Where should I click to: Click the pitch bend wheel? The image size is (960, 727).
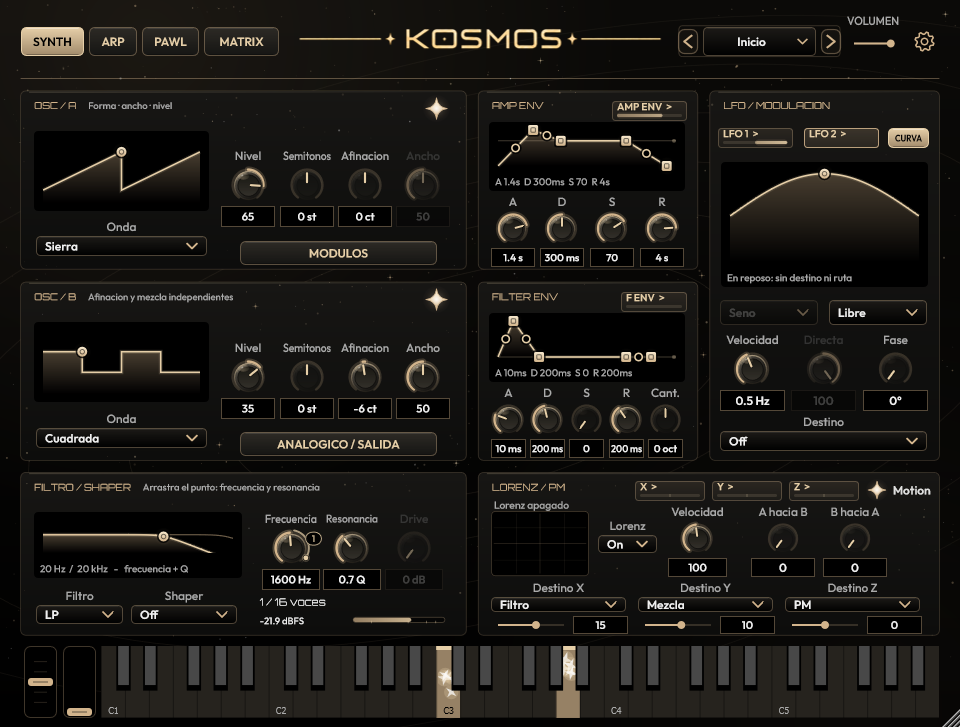pos(40,682)
